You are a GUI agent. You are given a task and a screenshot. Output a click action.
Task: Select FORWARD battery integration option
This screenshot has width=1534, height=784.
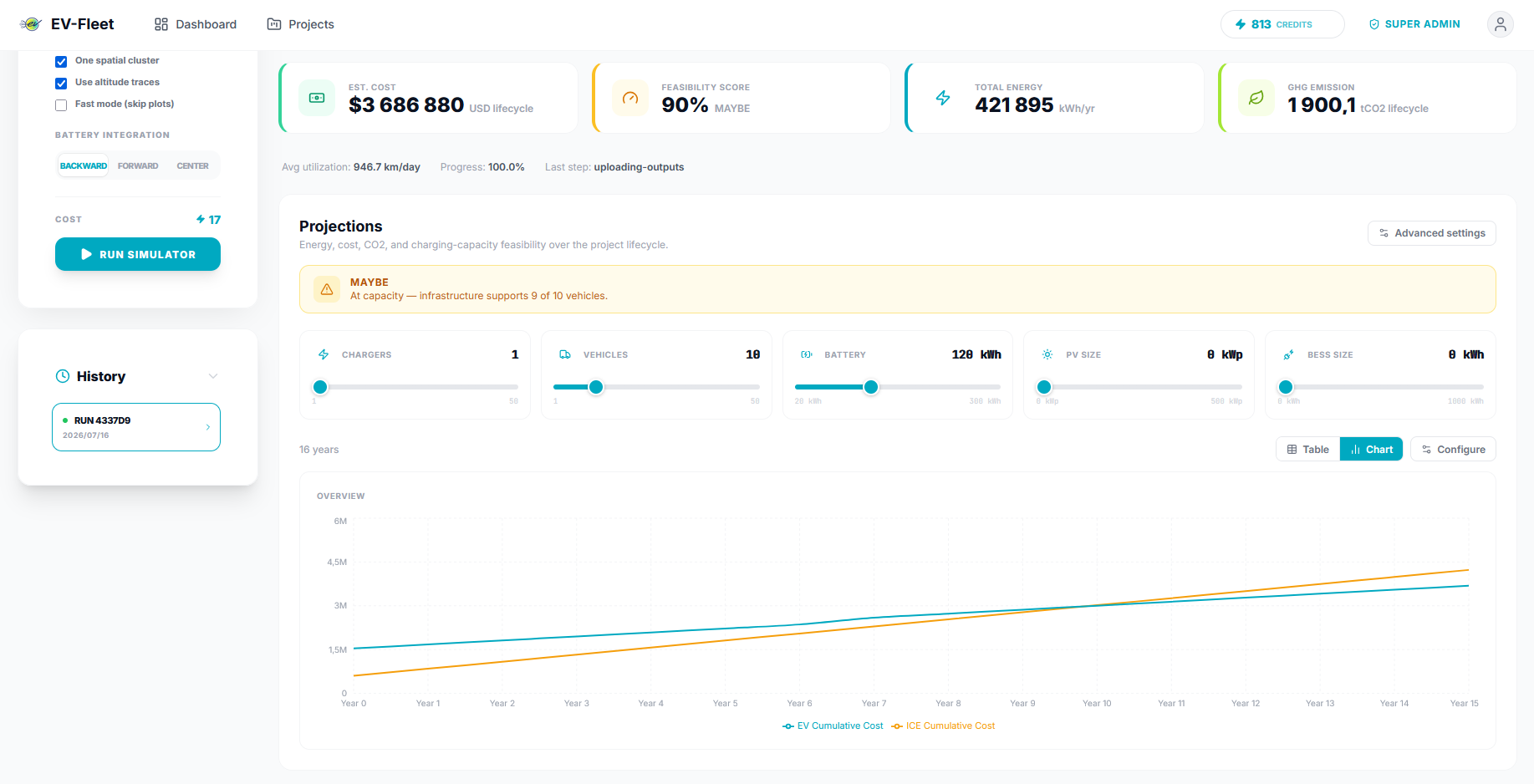coord(138,165)
